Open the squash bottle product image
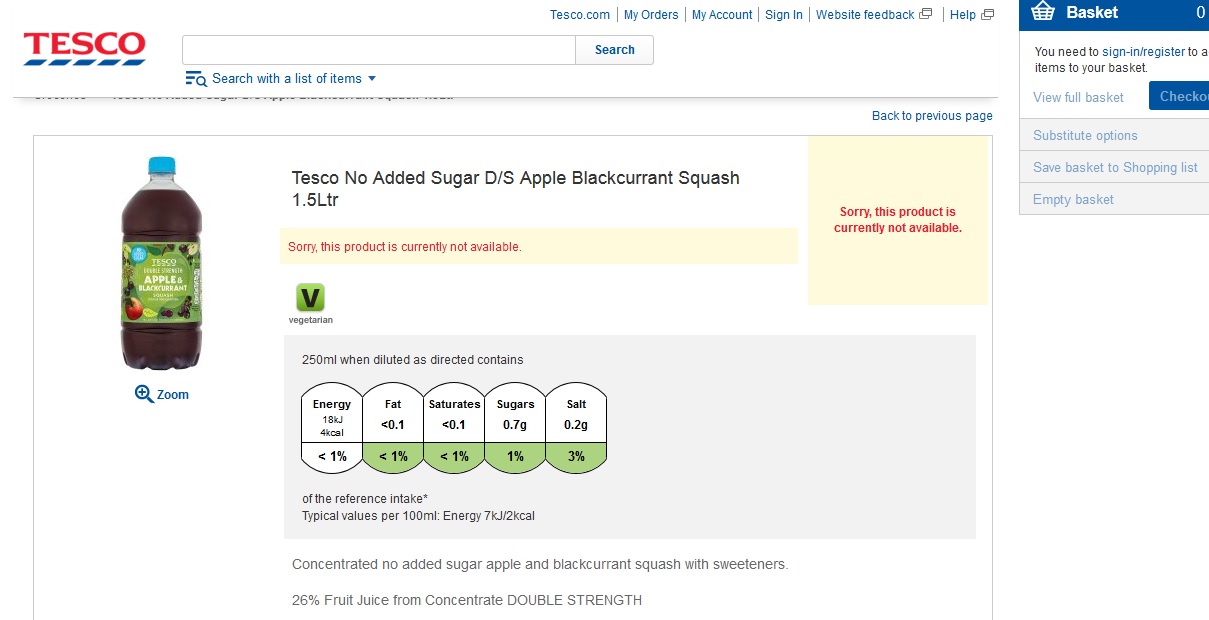This screenshot has width=1209, height=620. pyautogui.click(x=161, y=264)
